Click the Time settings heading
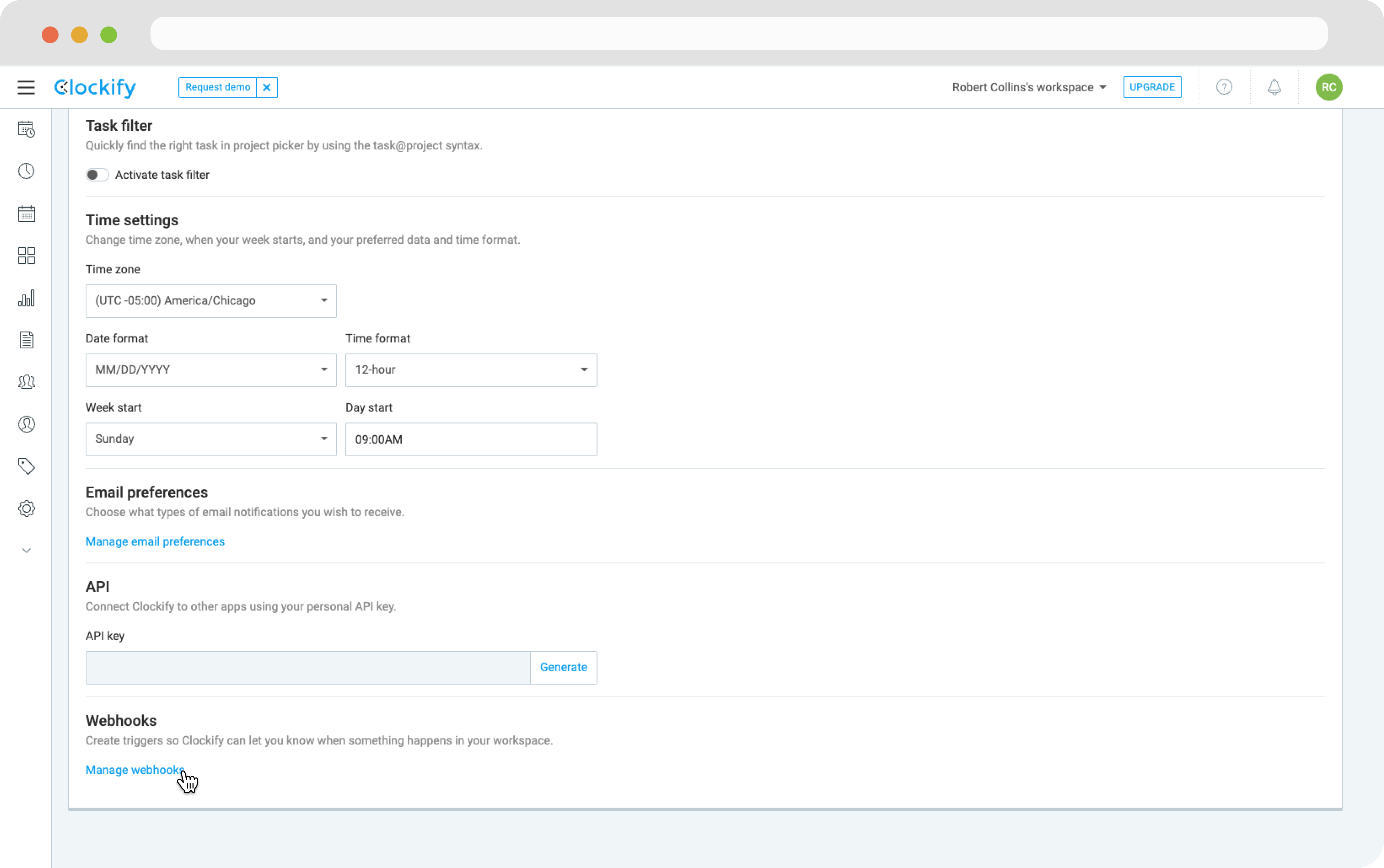1384x868 pixels. pyautogui.click(x=132, y=220)
